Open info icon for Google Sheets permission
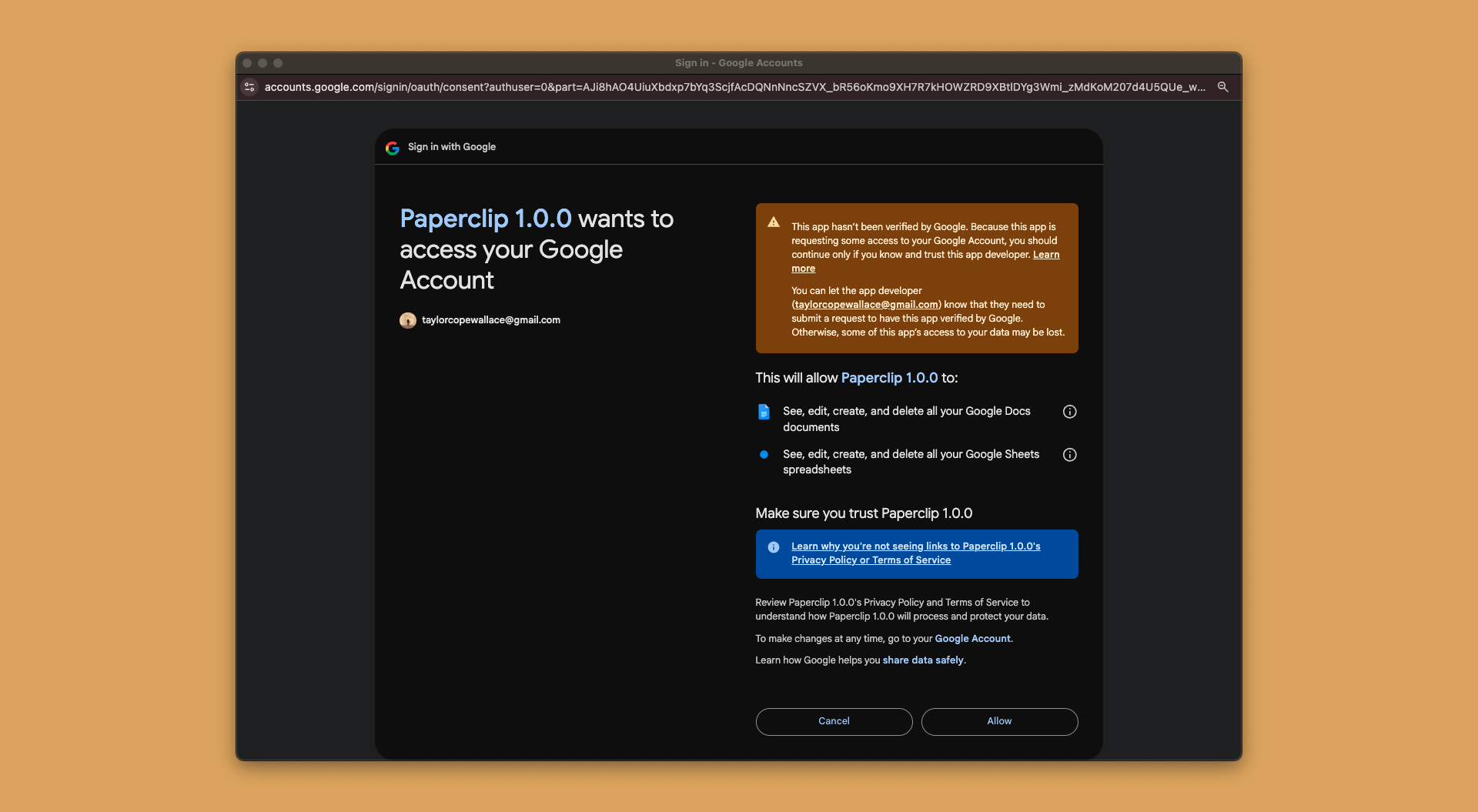Viewport: 1478px width, 812px height. point(1069,455)
